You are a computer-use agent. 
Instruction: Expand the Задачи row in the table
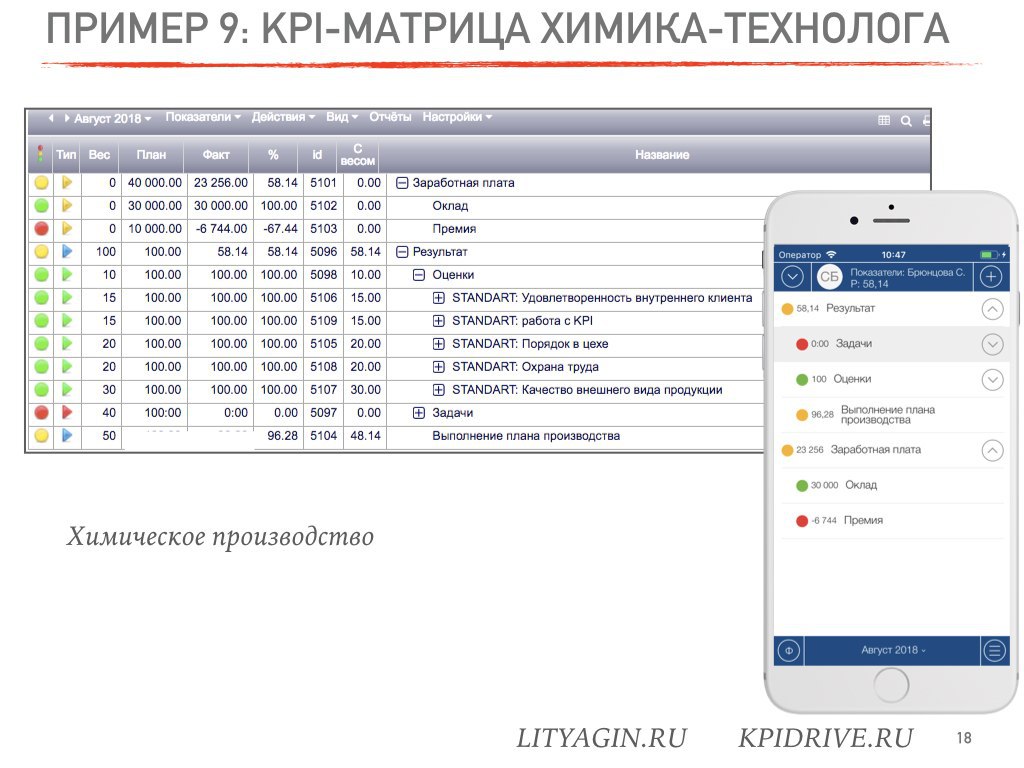click(x=419, y=413)
